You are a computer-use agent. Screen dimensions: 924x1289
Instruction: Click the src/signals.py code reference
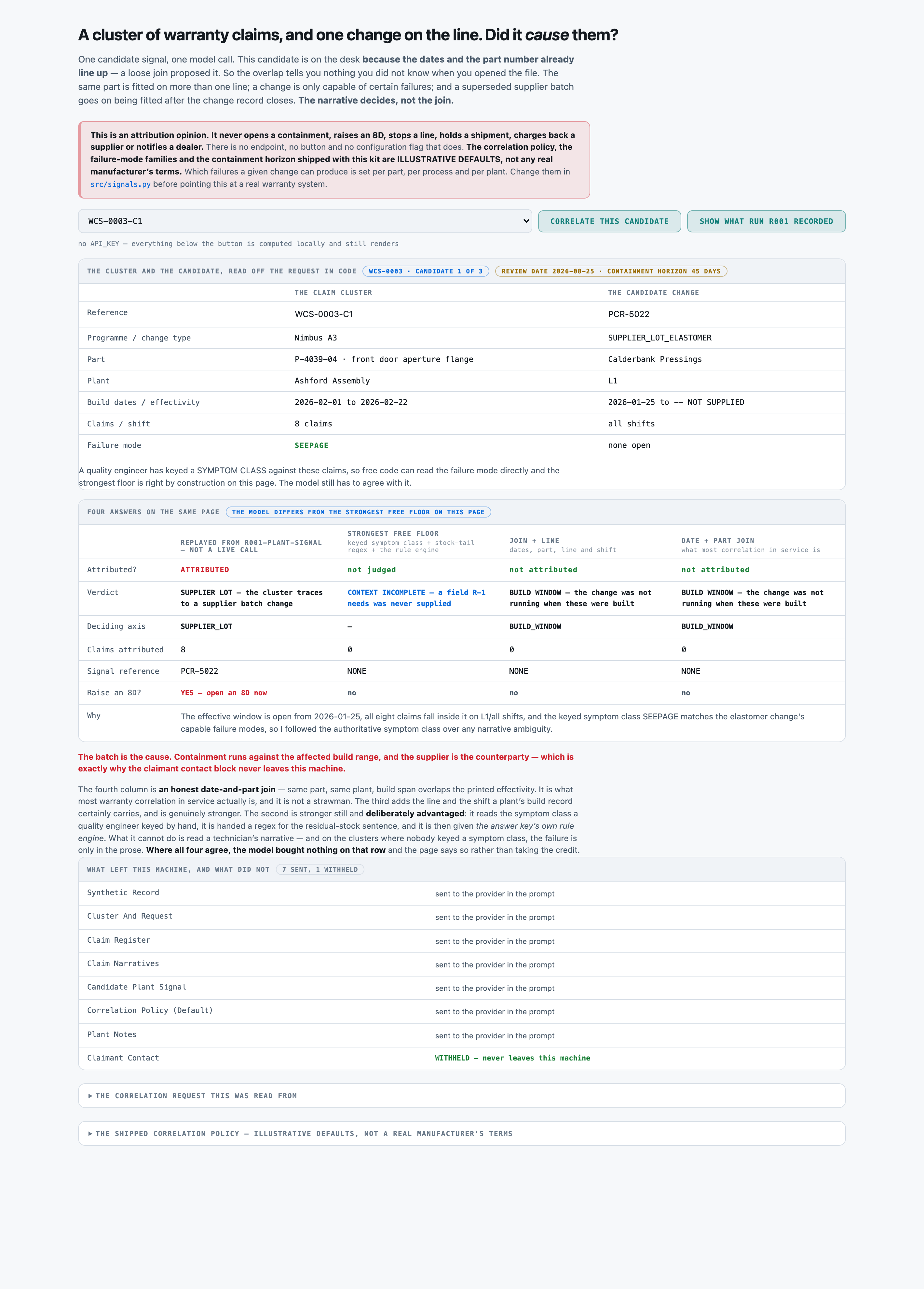120,184
